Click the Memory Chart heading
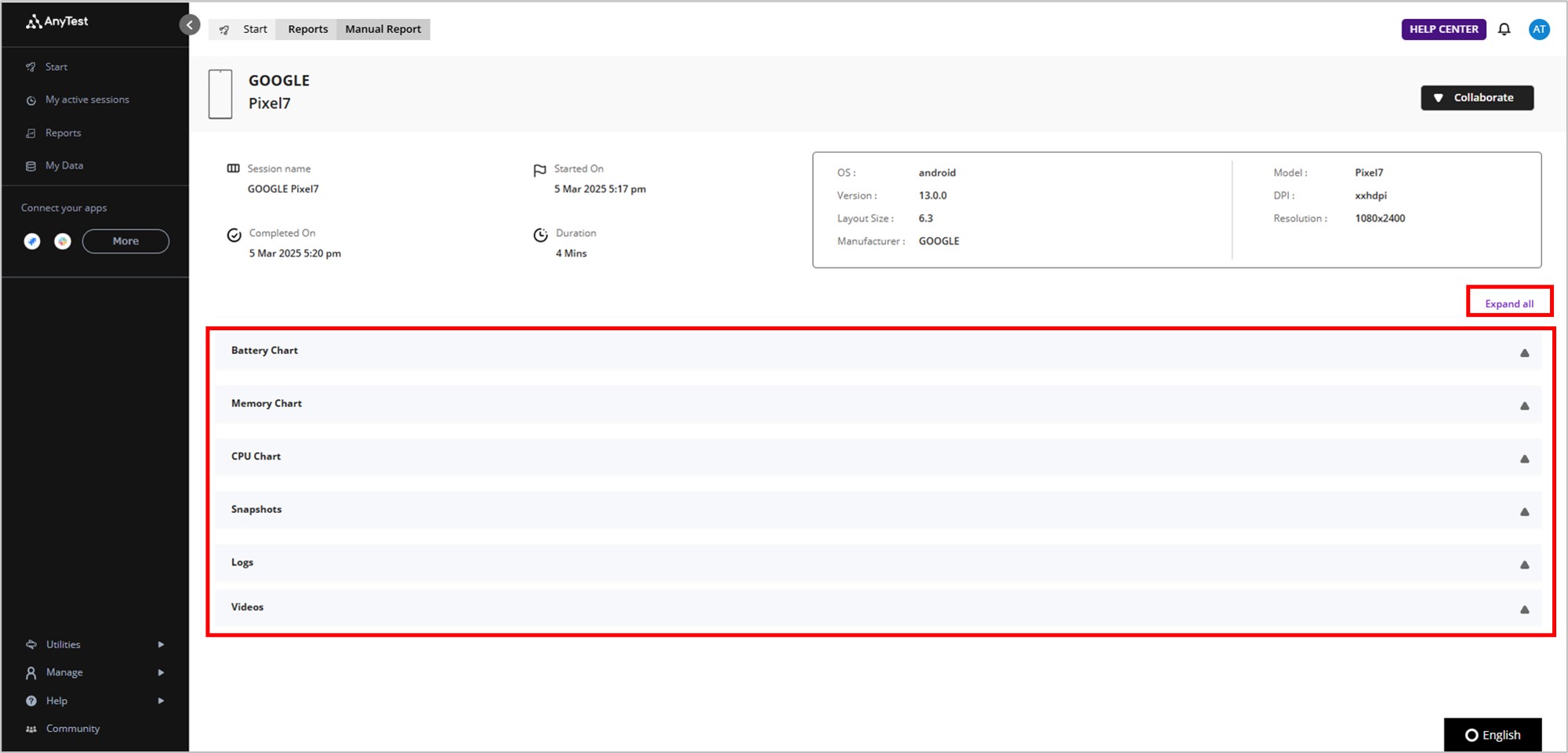This screenshot has width=1568, height=753. 267,403
